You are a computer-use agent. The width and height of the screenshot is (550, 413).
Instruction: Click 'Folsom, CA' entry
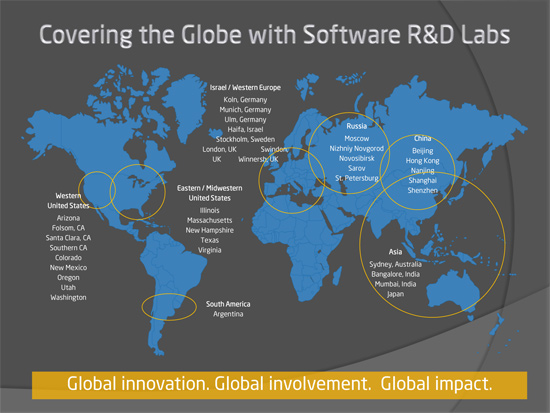pyautogui.click(x=68, y=228)
